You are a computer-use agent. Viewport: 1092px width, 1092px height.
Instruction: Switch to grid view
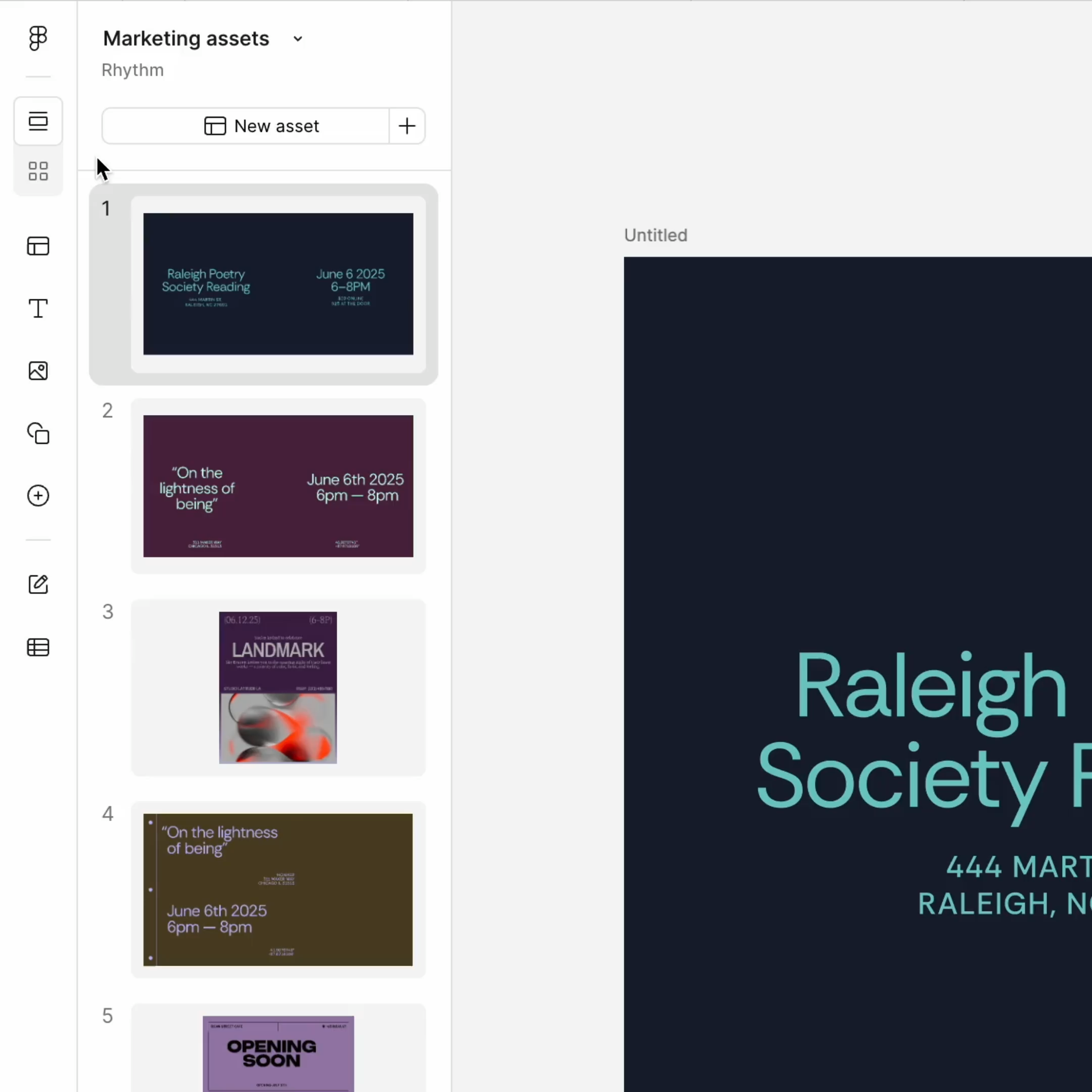(38, 171)
